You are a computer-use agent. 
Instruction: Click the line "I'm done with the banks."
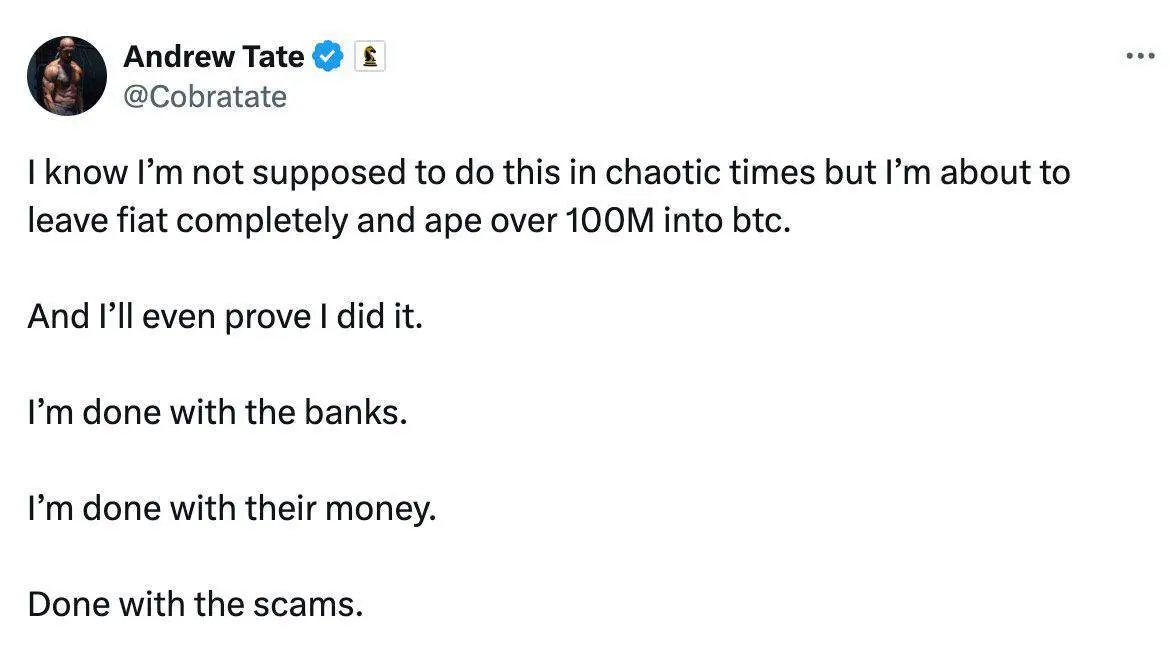218,413
